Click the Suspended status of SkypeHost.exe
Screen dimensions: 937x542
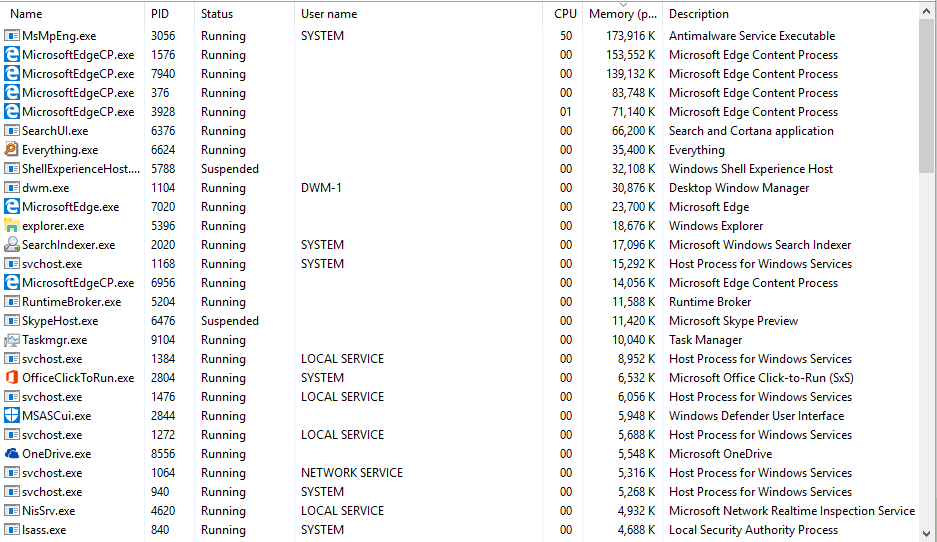tap(230, 321)
